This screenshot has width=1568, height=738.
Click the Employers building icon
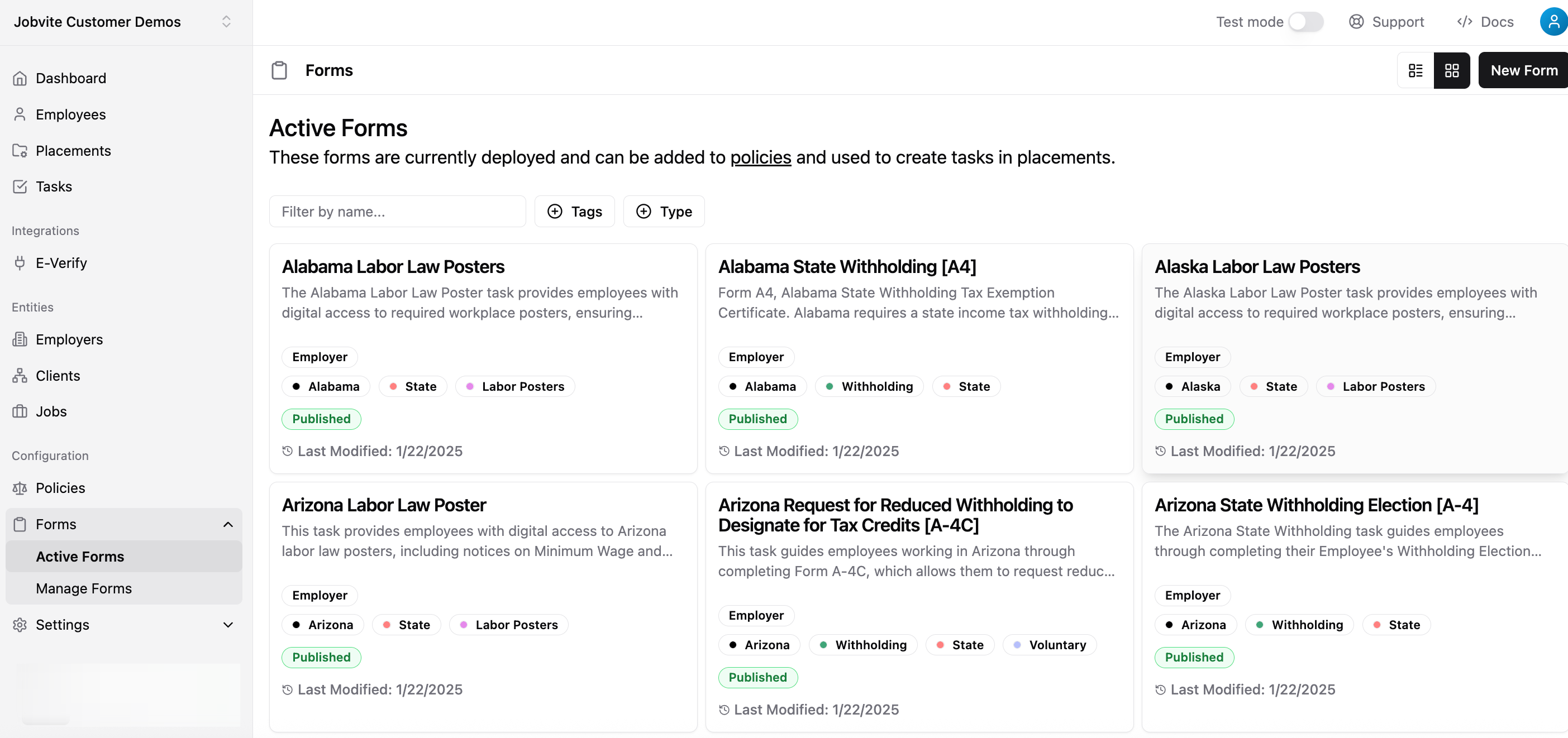20,339
